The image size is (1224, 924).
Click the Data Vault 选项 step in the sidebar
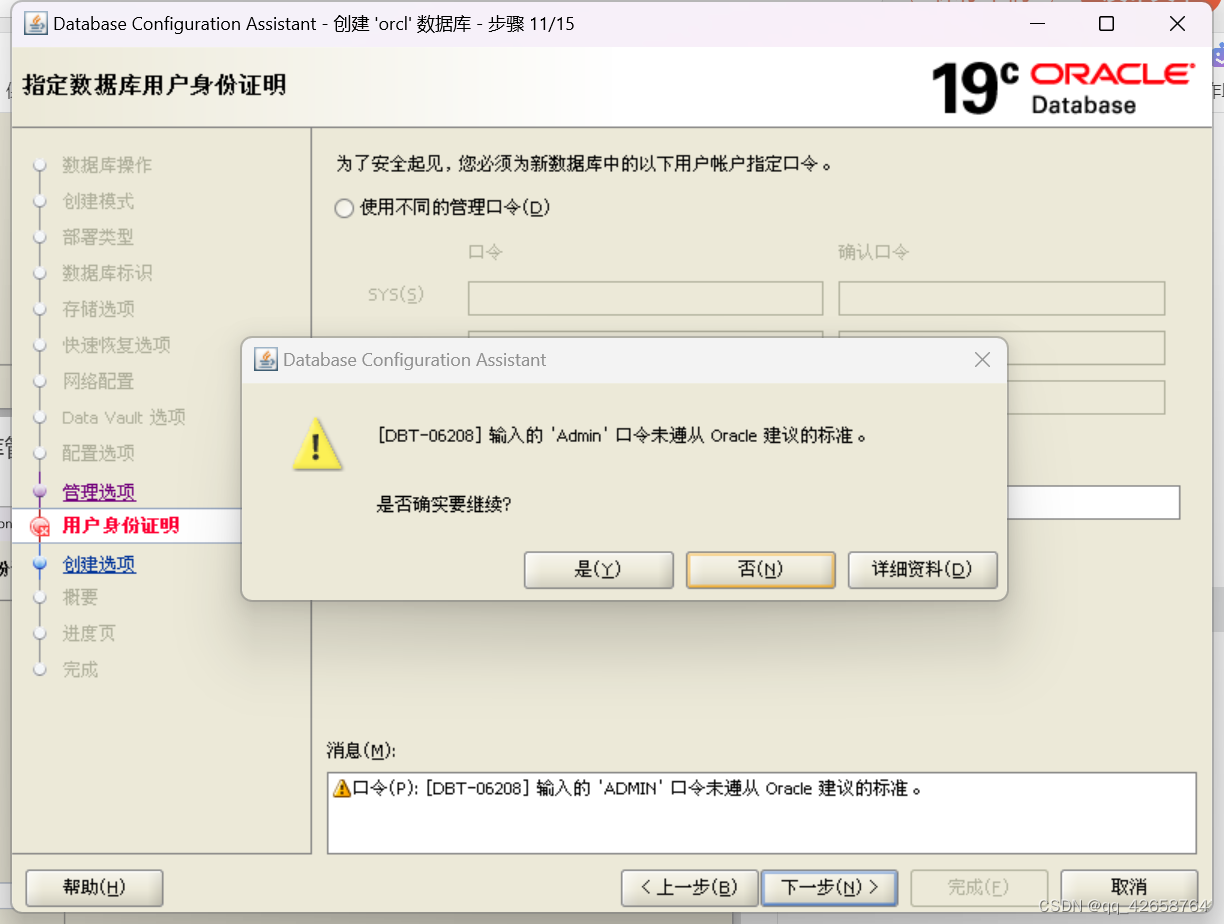[x=124, y=417]
